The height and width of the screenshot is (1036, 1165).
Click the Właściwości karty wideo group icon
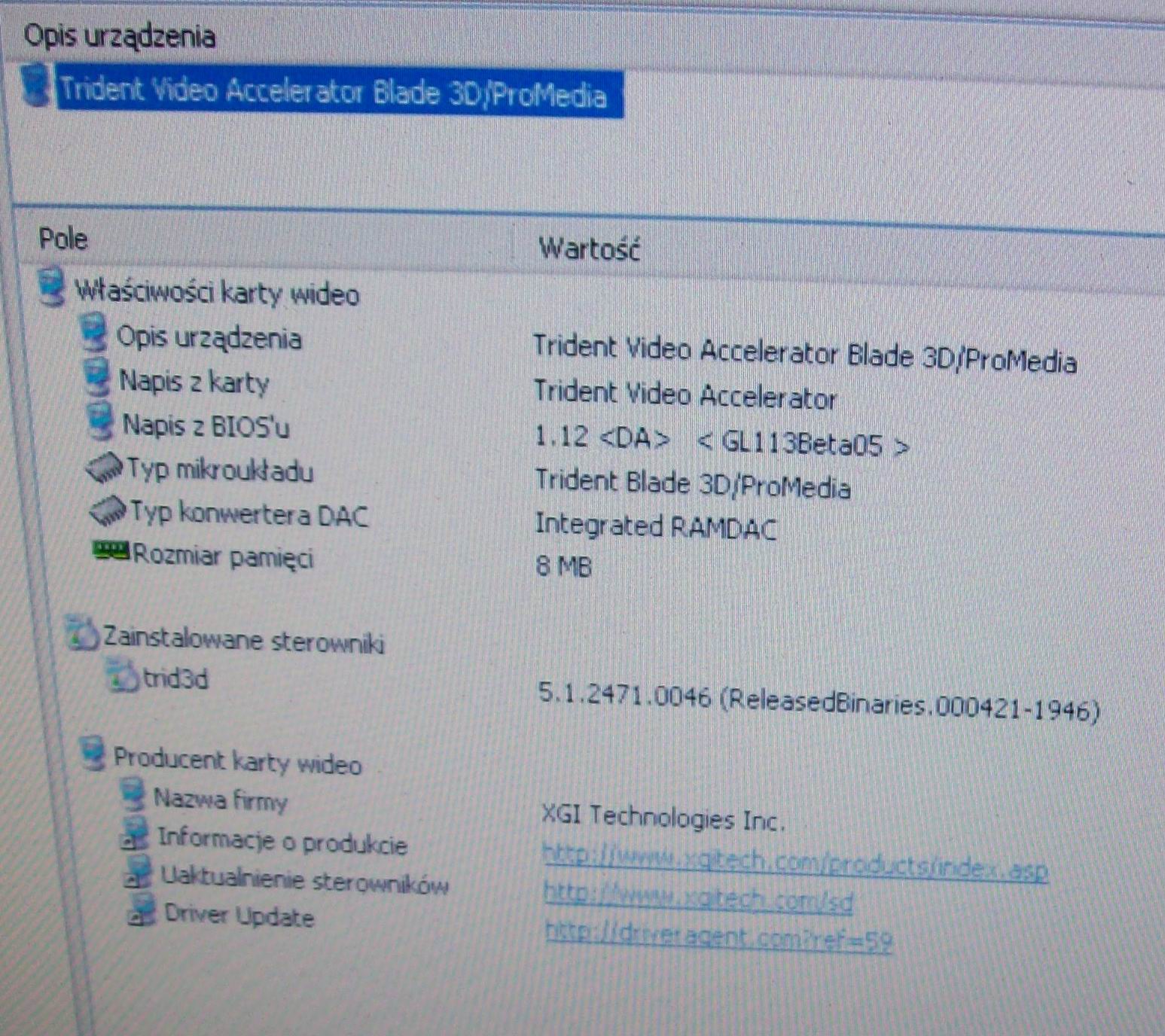(x=51, y=286)
